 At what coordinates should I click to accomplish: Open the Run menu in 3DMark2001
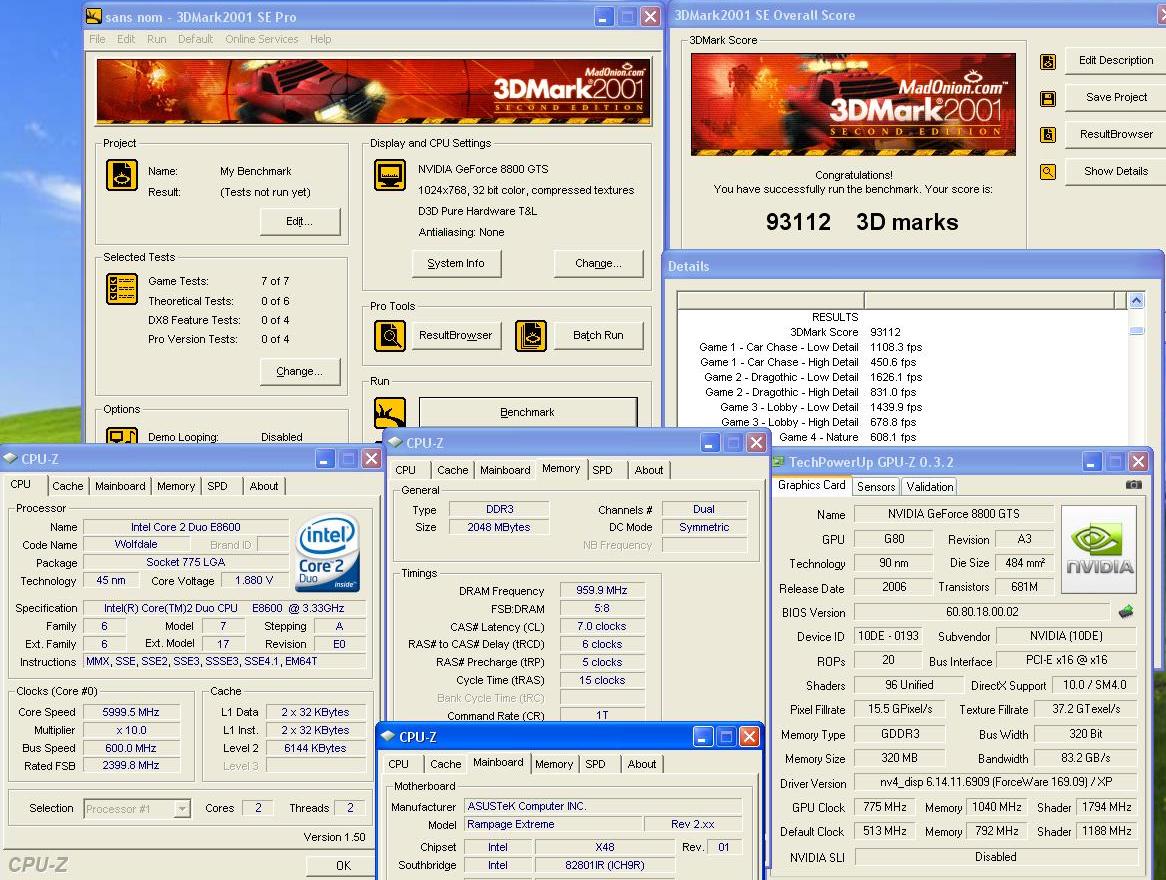156,39
